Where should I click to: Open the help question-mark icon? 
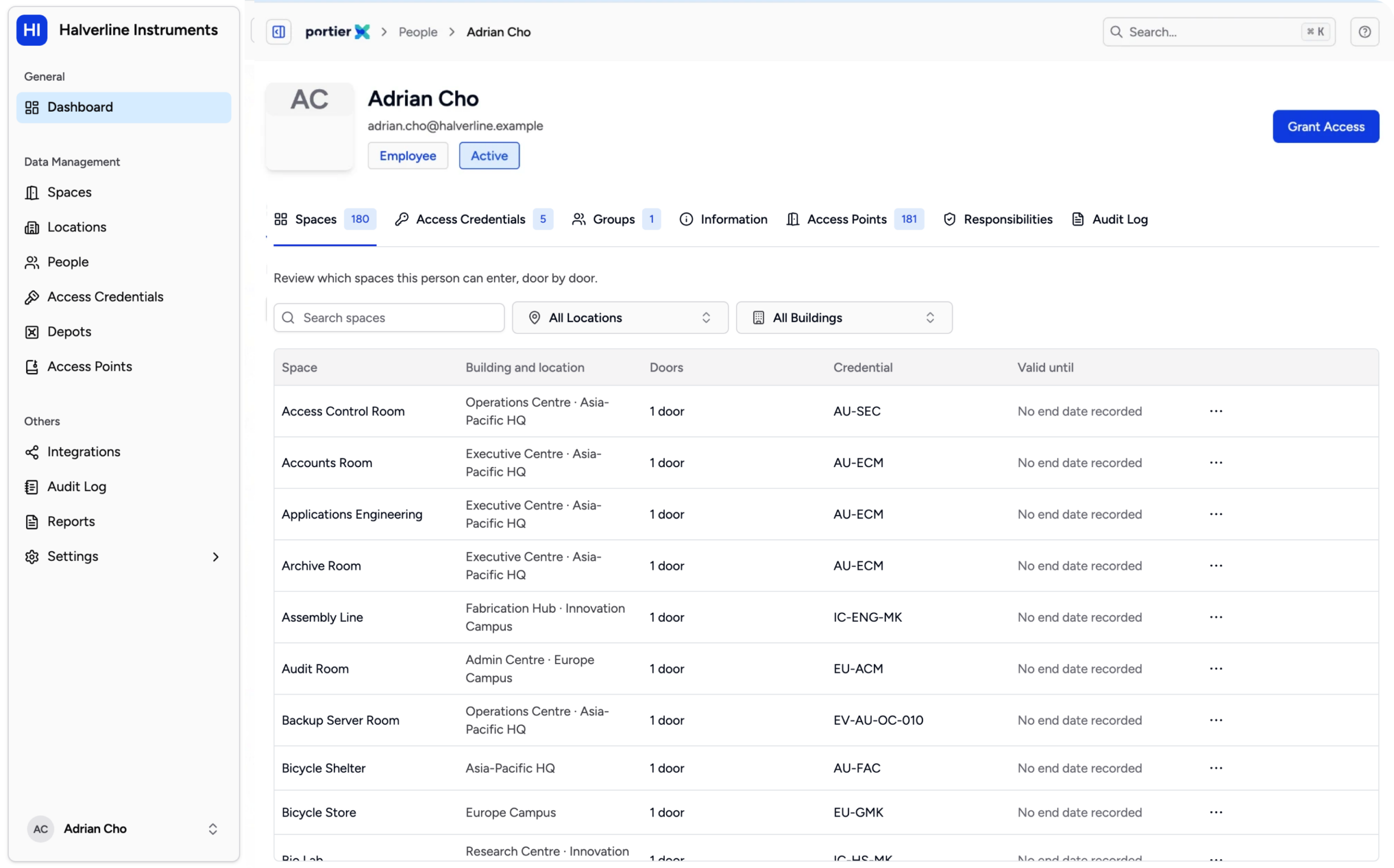(x=1364, y=32)
